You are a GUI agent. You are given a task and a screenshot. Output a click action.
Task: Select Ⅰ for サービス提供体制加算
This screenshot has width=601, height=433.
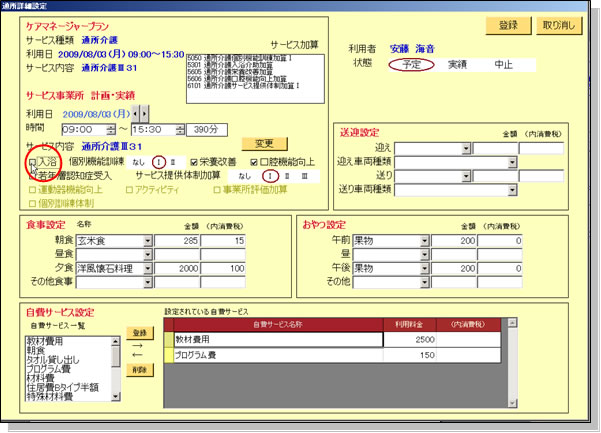[270, 176]
